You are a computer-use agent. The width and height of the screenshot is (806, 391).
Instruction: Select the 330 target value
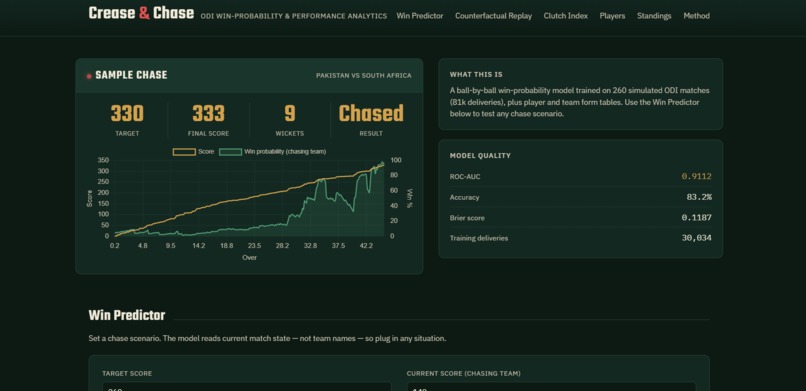pyautogui.click(x=127, y=114)
